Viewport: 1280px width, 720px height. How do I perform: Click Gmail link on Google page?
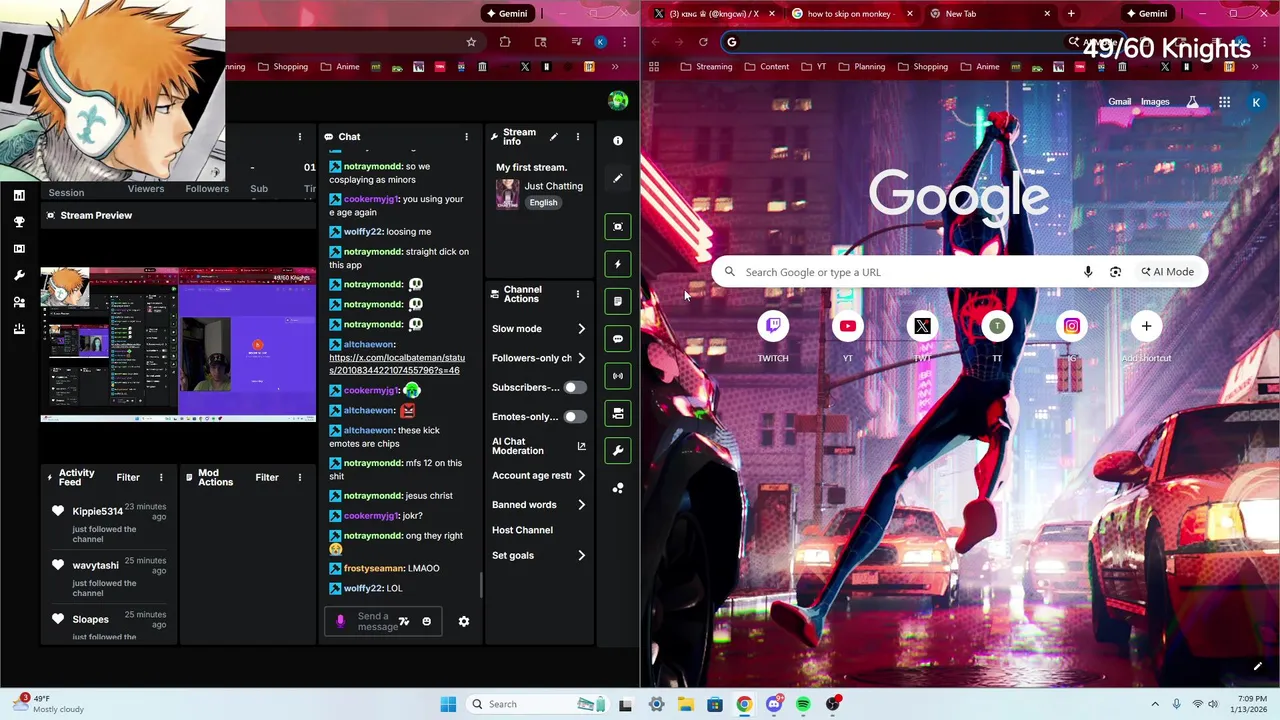click(x=1120, y=102)
